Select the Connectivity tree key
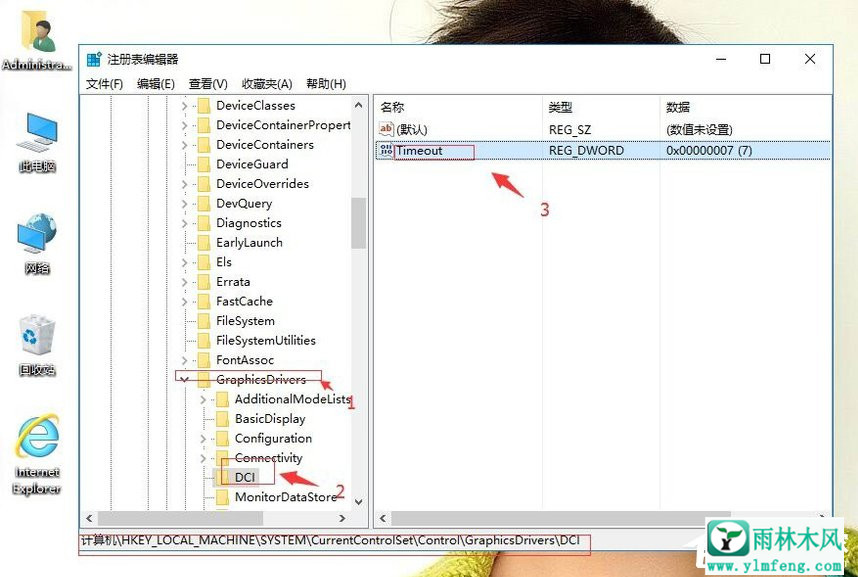Image resolution: width=858 pixels, height=577 pixels. tap(268, 458)
